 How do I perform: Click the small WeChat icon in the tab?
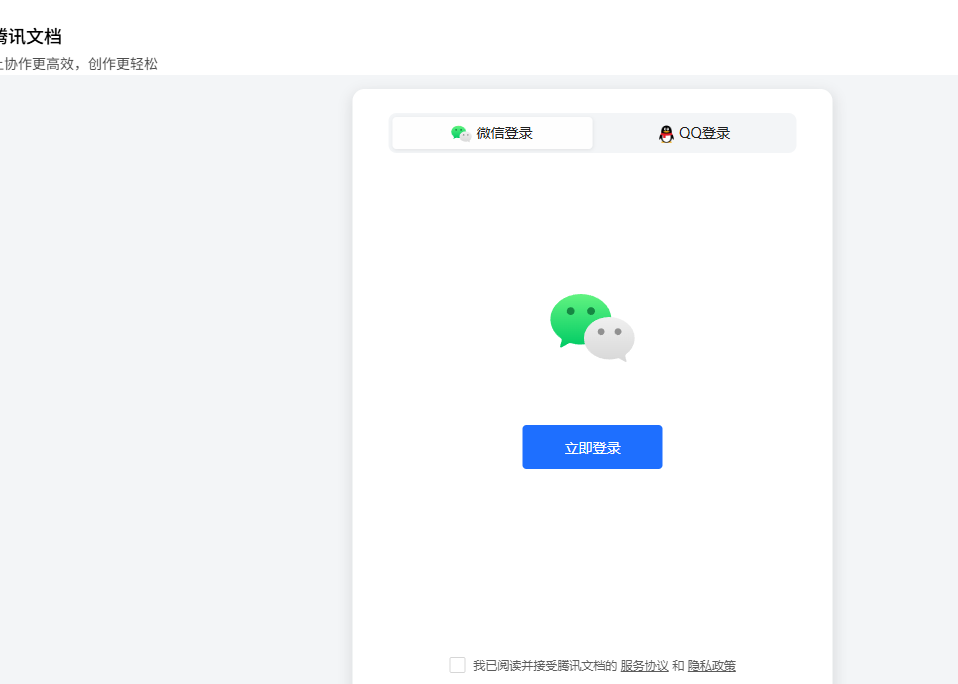(x=461, y=133)
